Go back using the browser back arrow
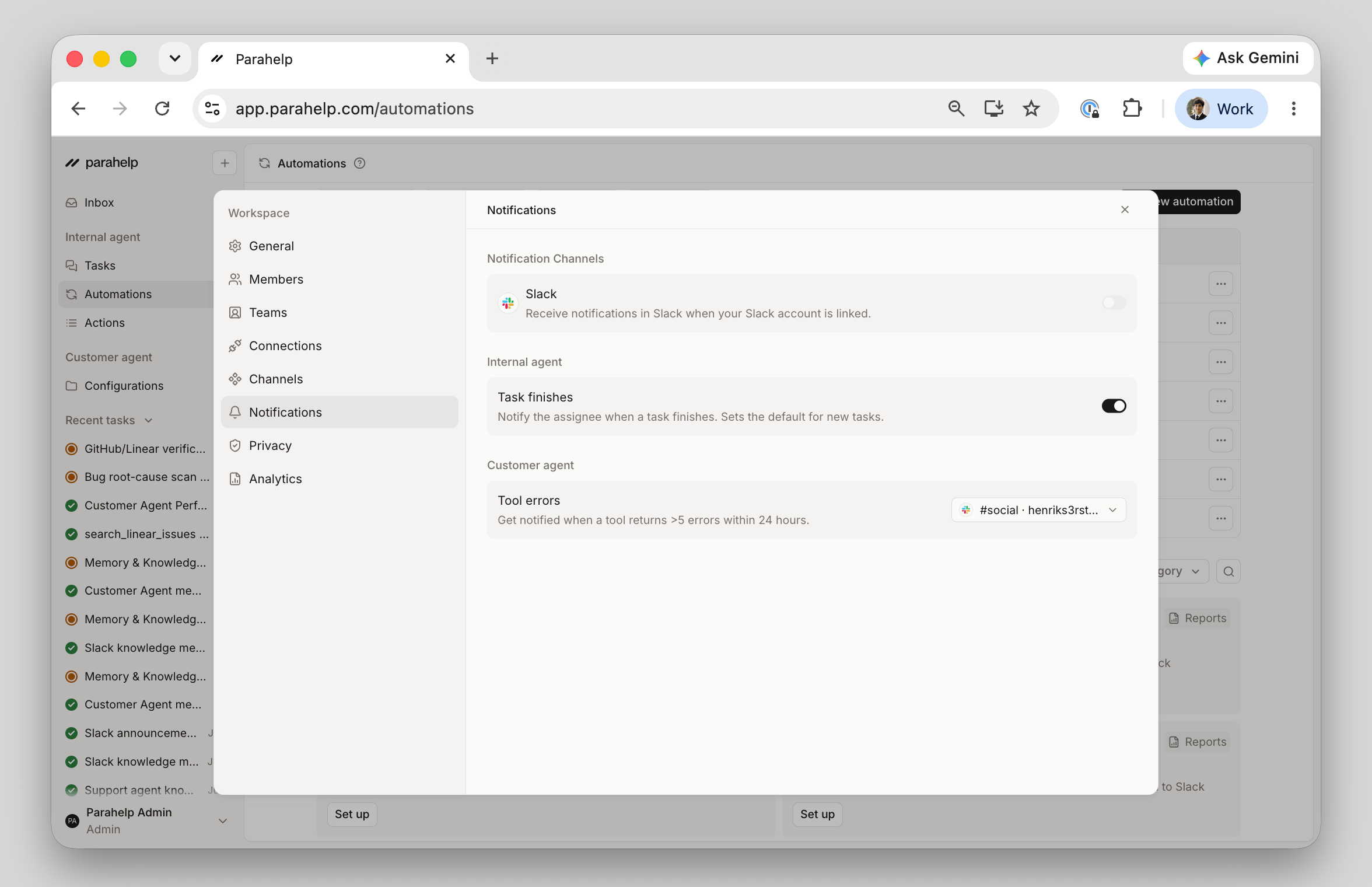 point(78,109)
